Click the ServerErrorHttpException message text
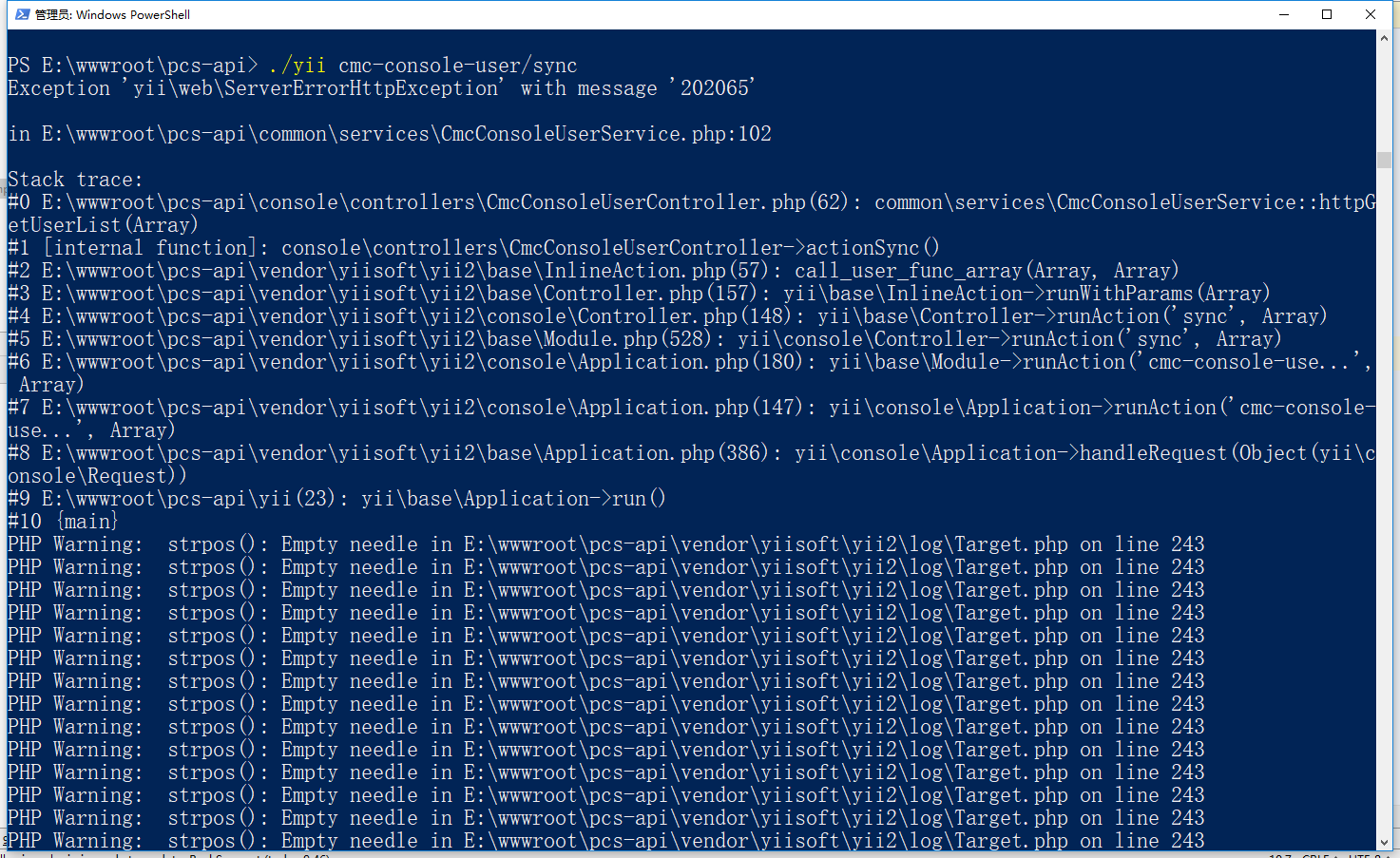 click(316, 88)
